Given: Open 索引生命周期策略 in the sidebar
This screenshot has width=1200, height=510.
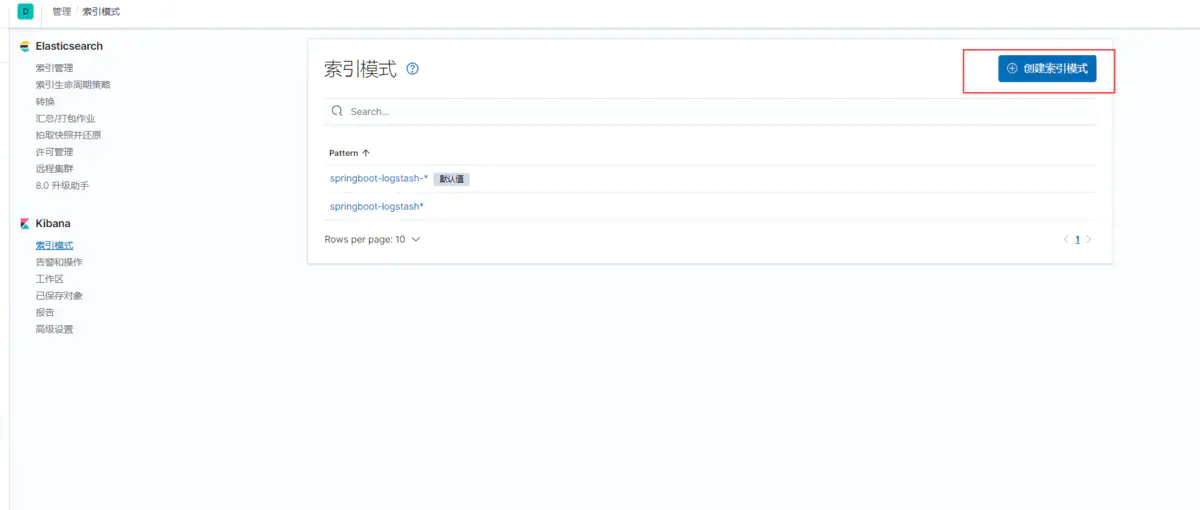Looking at the screenshot, I should (73, 85).
